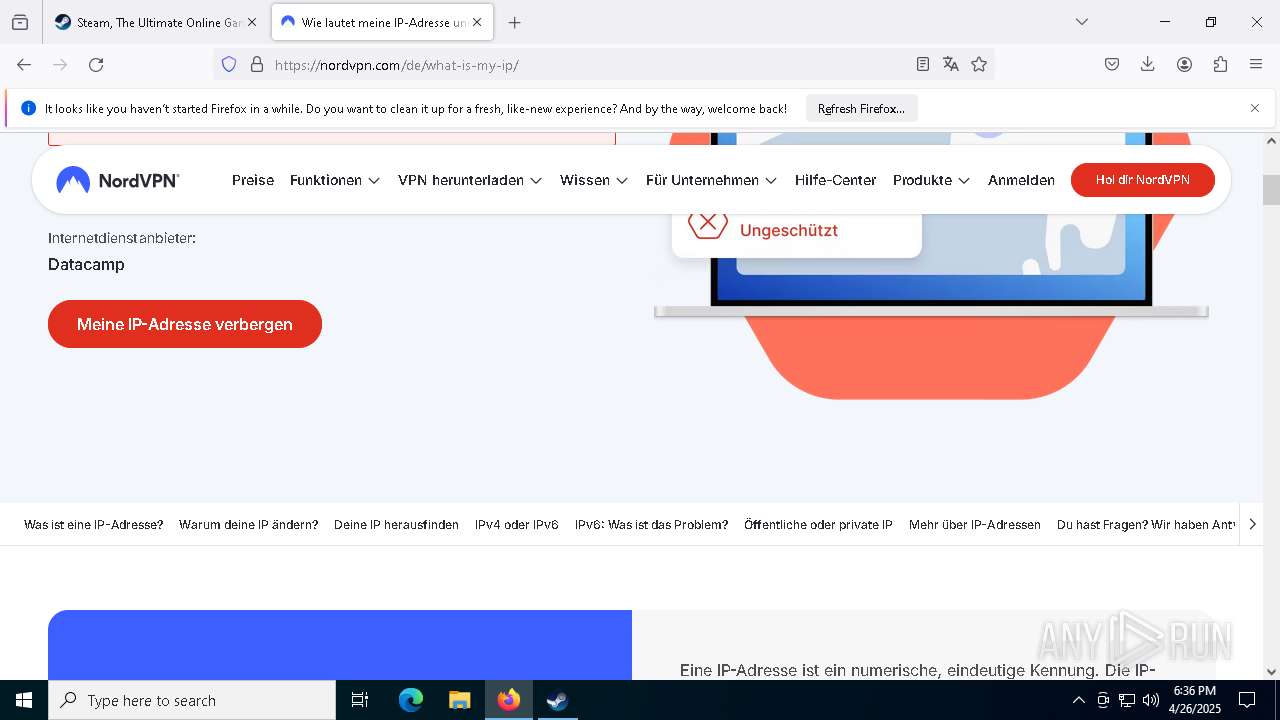This screenshot has height=720, width=1280.
Task: Open tracking protection shield icon
Action: pos(229,64)
